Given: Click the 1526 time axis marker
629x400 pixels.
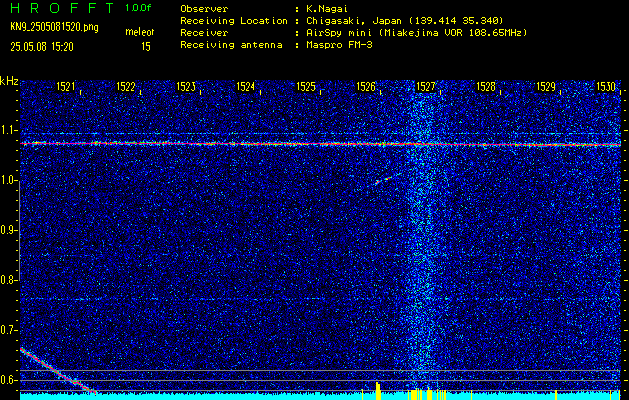Looking at the screenshot, I should point(366,86).
